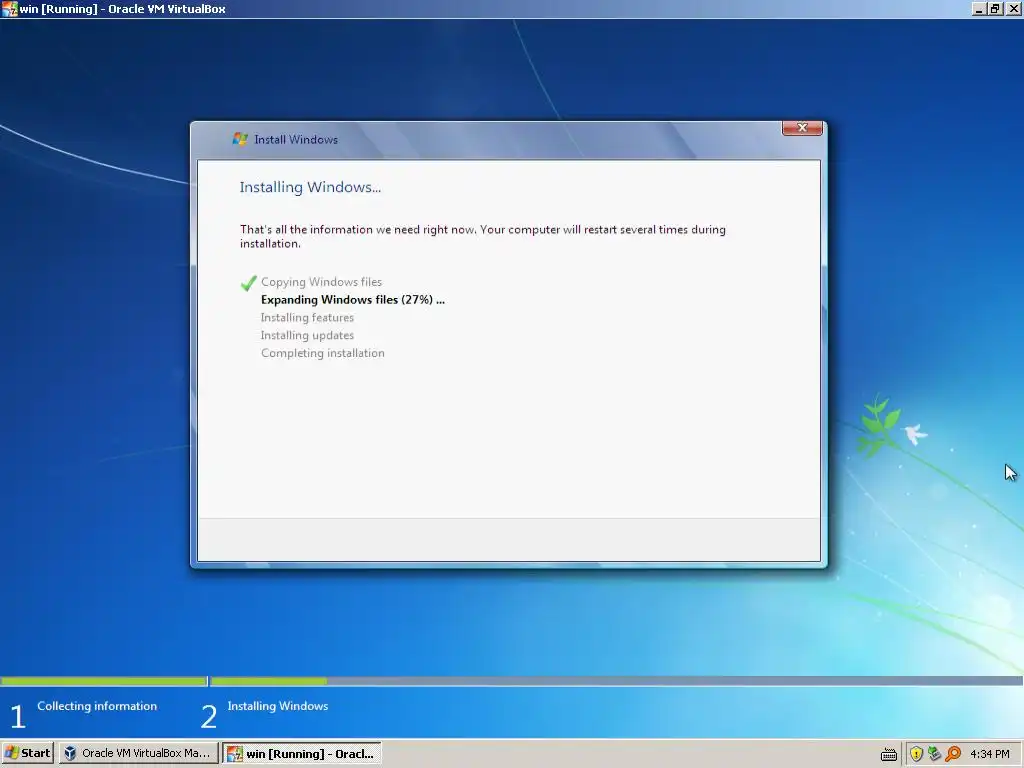Close the VirtualBox VM window
The height and width of the screenshot is (768, 1024).
[x=1013, y=9]
